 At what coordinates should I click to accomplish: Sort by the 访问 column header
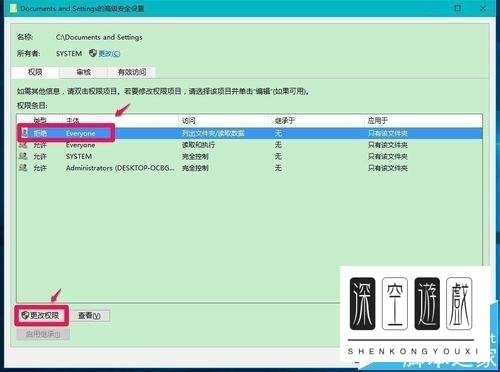[188, 120]
